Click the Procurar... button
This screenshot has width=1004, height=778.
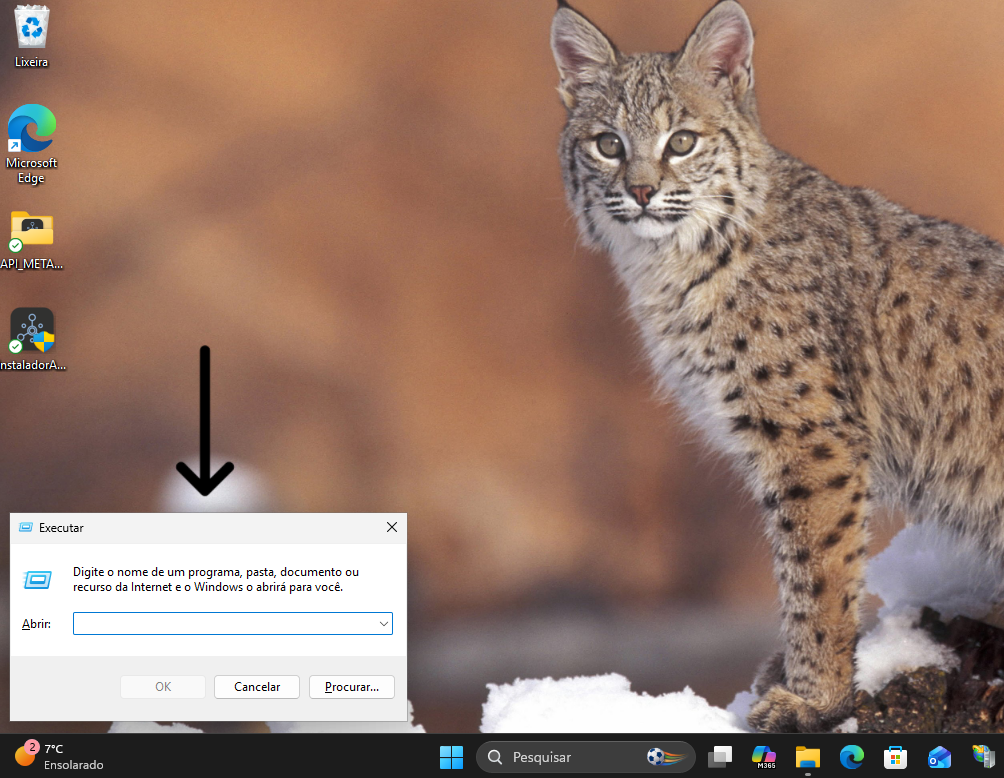point(352,687)
